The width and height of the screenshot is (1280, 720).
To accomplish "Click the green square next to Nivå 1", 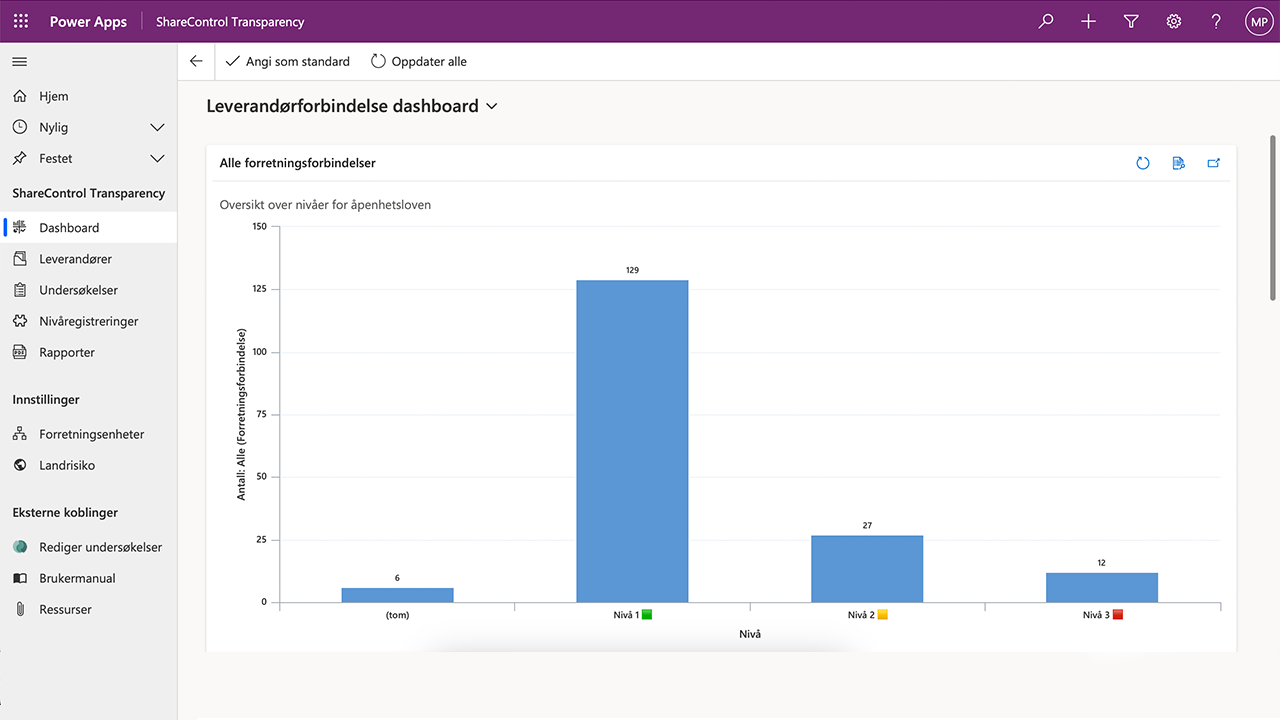I will click(649, 614).
